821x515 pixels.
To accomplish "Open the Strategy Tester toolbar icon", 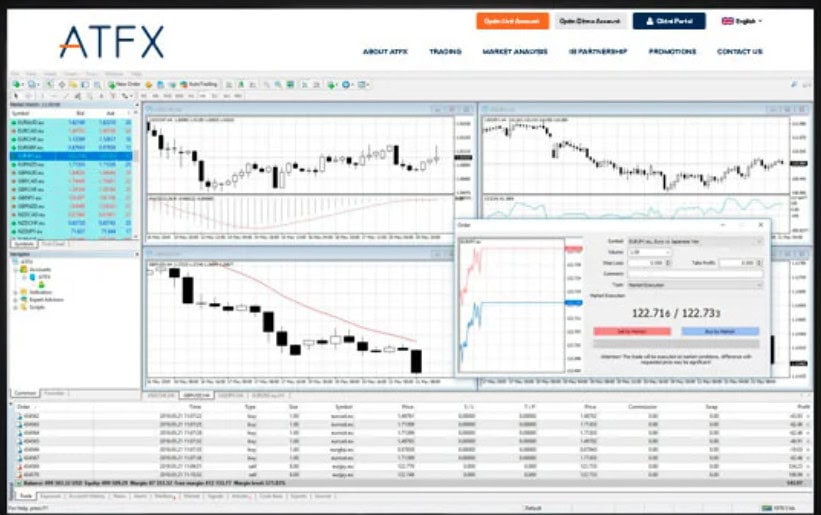I will (x=97, y=84).
